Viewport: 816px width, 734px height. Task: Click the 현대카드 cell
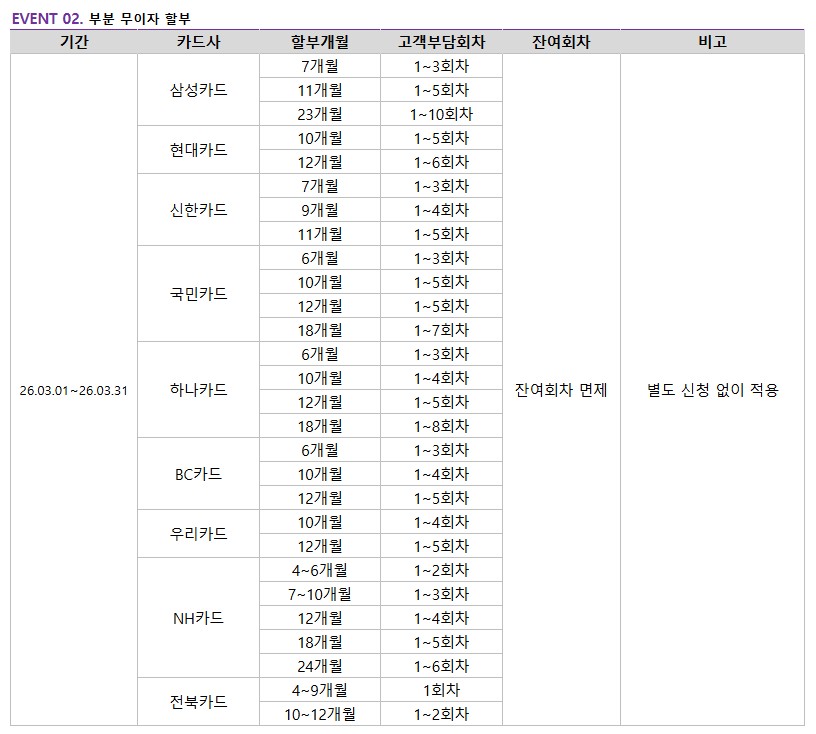198,150
